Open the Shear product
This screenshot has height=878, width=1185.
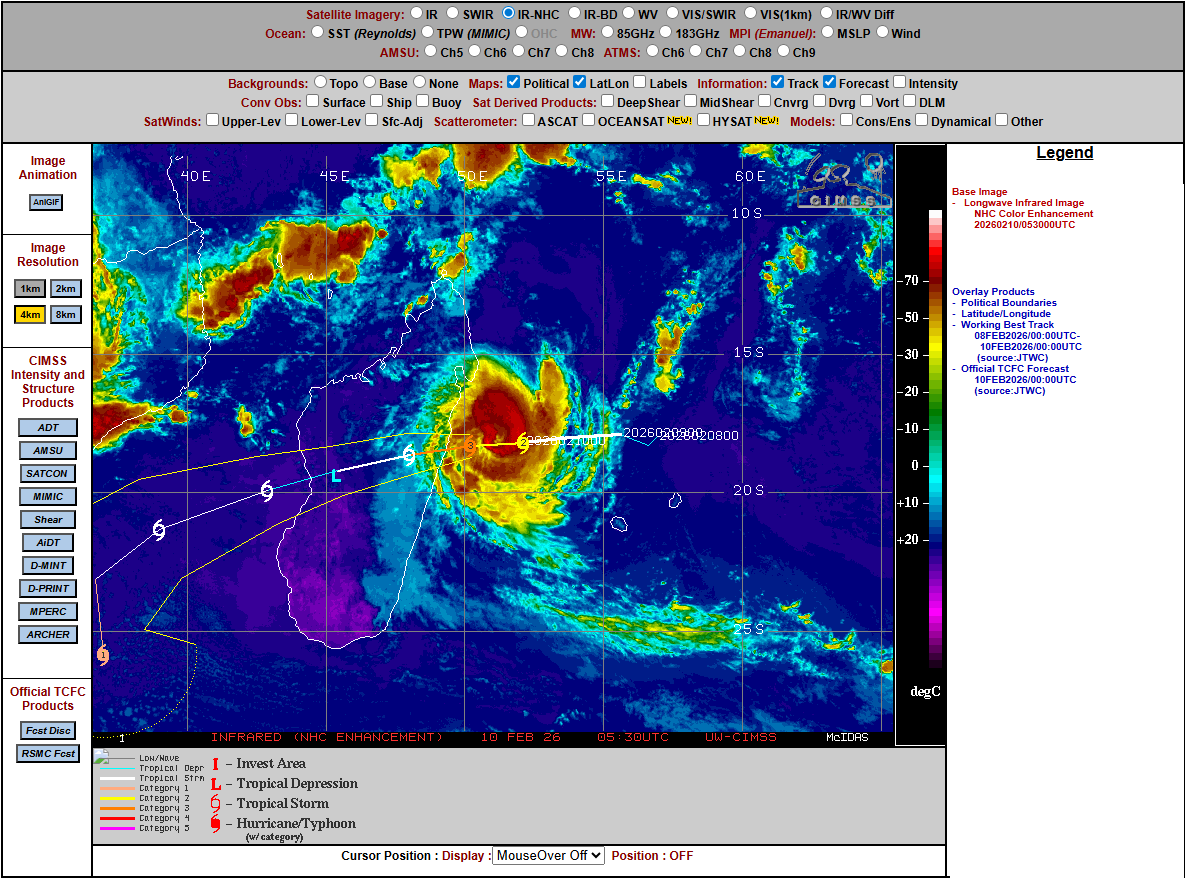[48, 520]
